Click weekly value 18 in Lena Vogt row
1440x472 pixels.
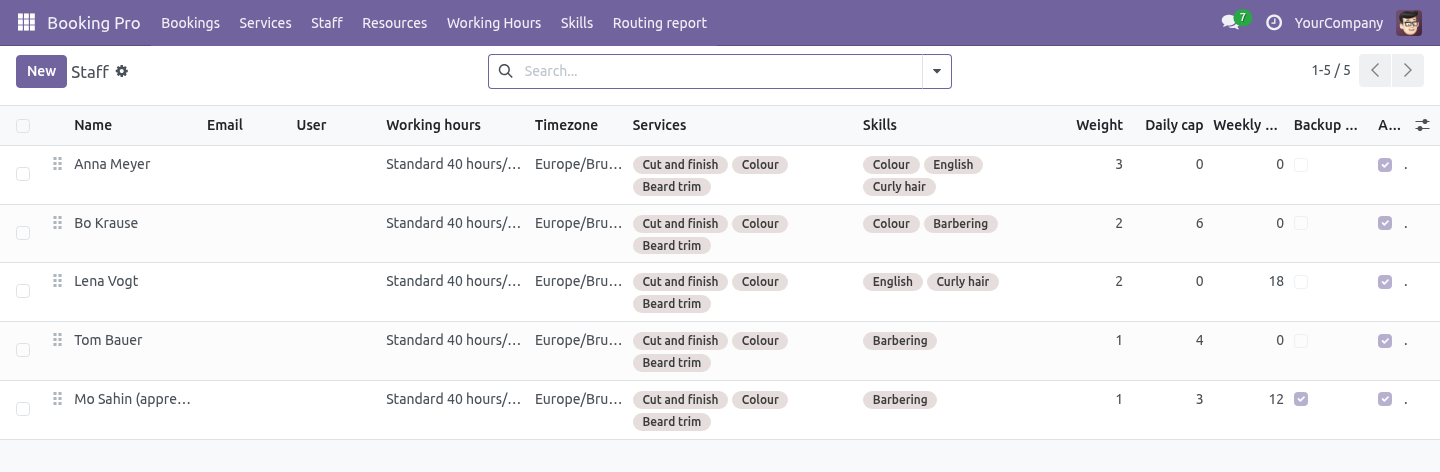(x=1276, y=281)
